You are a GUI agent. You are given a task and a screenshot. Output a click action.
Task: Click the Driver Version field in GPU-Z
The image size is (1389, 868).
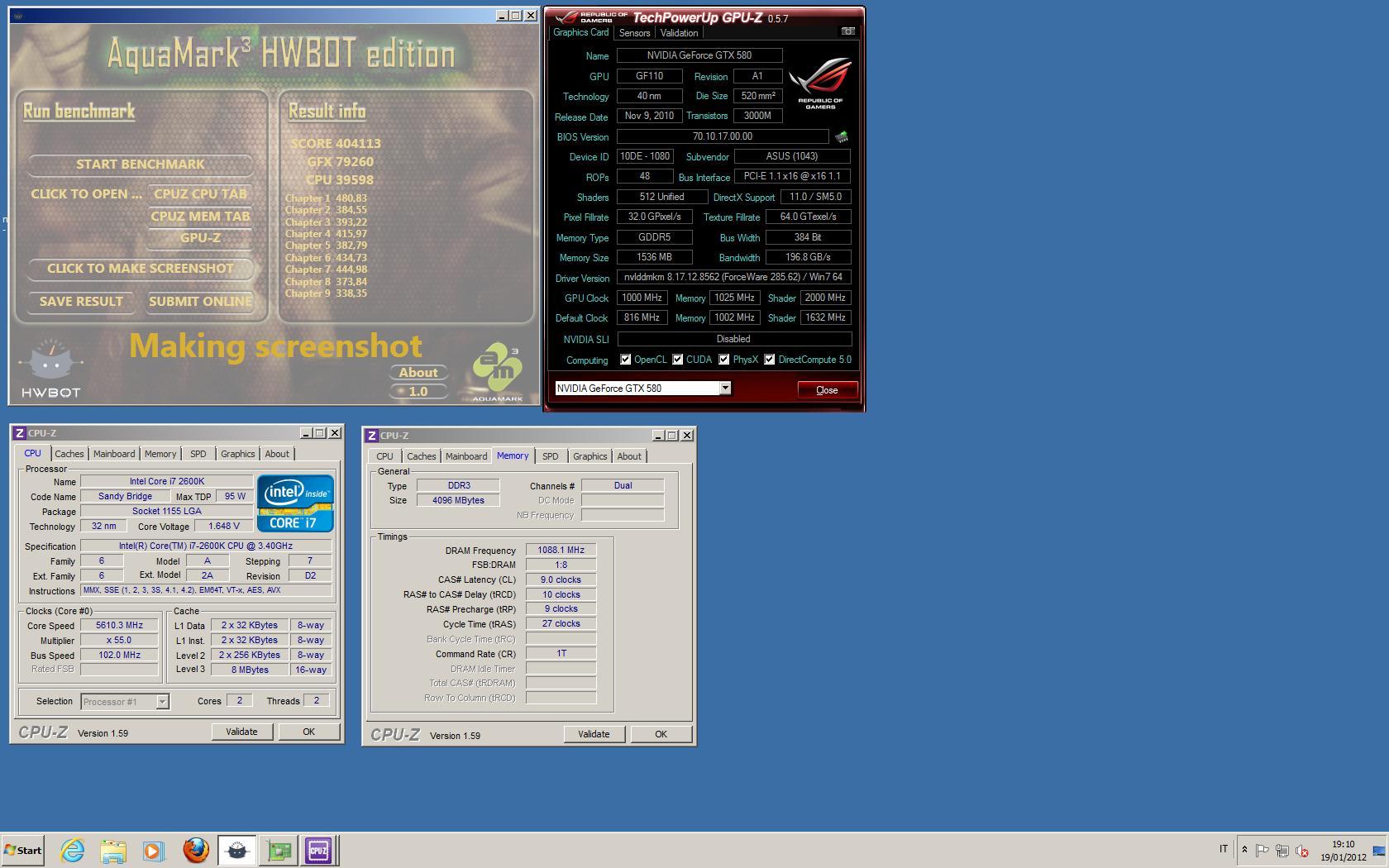tap(734, 278)
